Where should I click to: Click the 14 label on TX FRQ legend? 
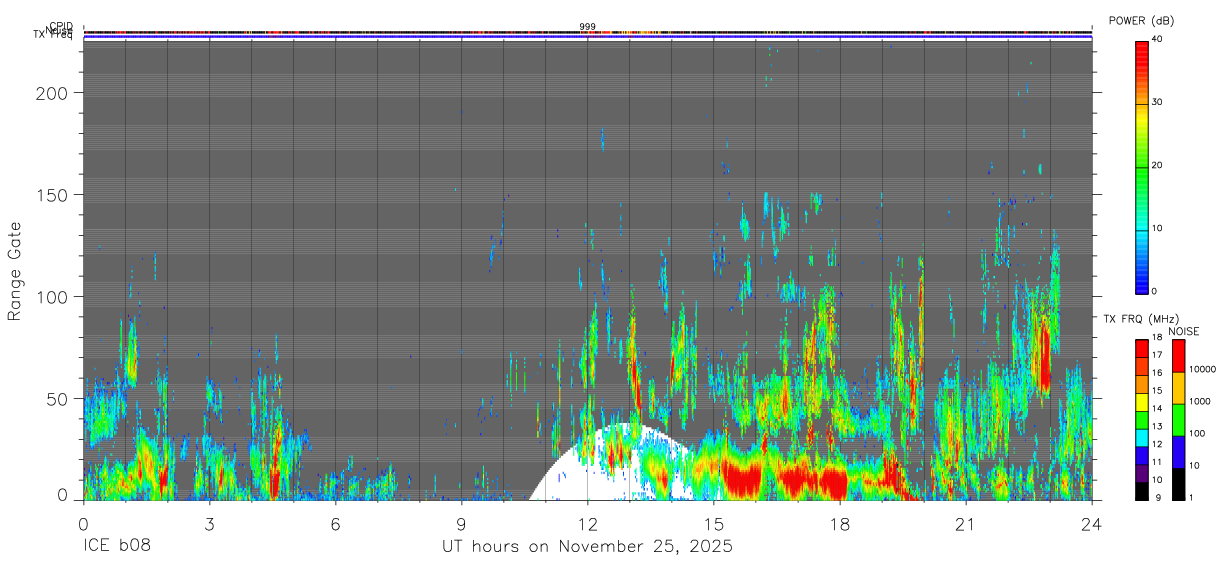(1157, 409)
